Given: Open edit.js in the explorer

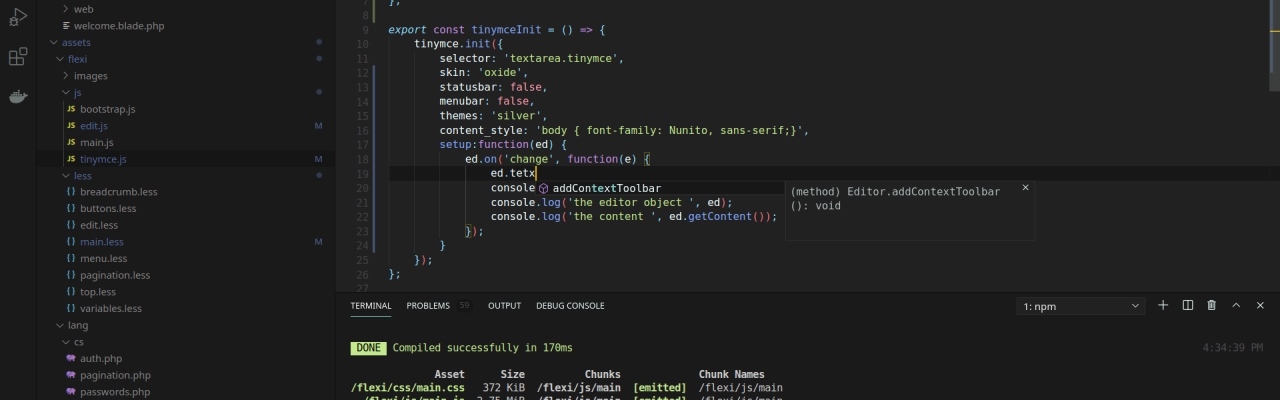Looking at the screenshot, I should (x=94, y=126).
